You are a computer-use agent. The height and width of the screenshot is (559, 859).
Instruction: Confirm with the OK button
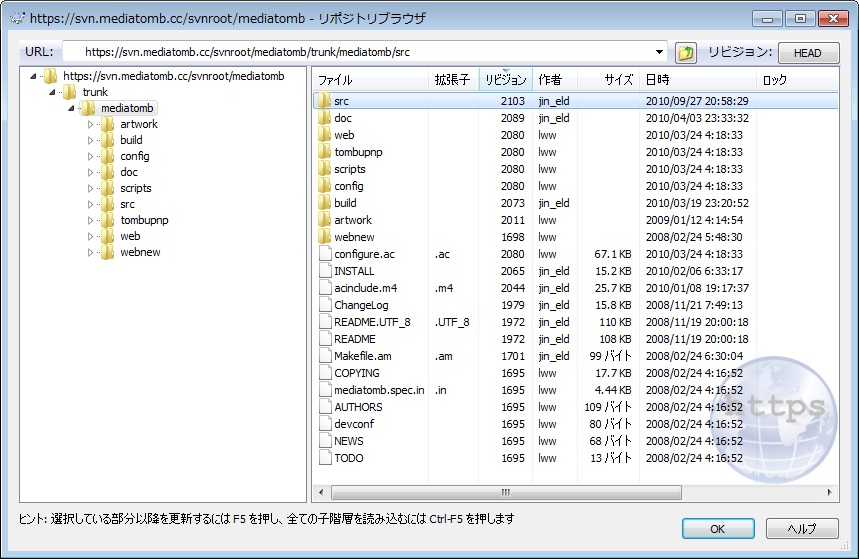[718, 529]
